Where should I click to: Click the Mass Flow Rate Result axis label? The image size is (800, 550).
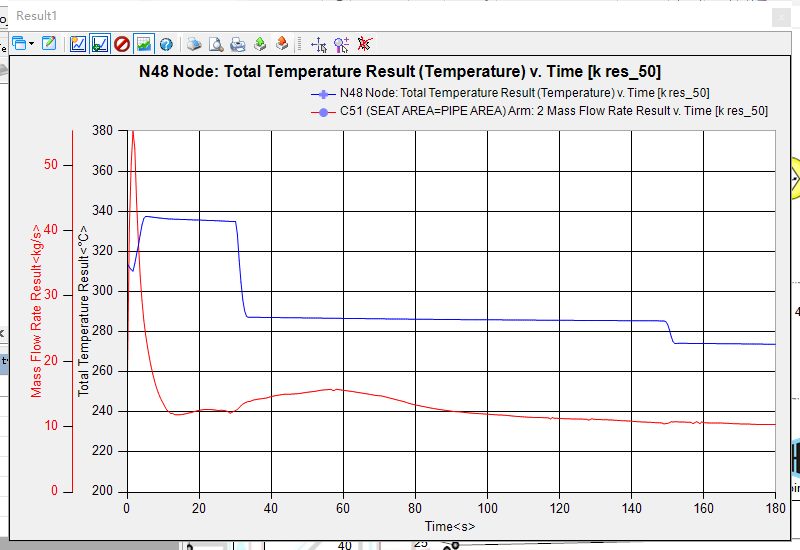pos(36,311)
